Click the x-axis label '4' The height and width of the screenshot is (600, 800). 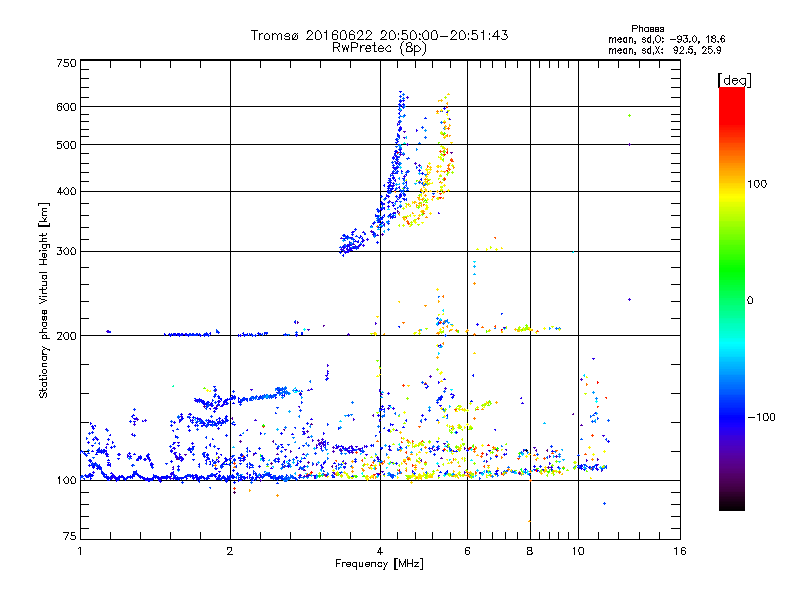[x=380, y=551]
